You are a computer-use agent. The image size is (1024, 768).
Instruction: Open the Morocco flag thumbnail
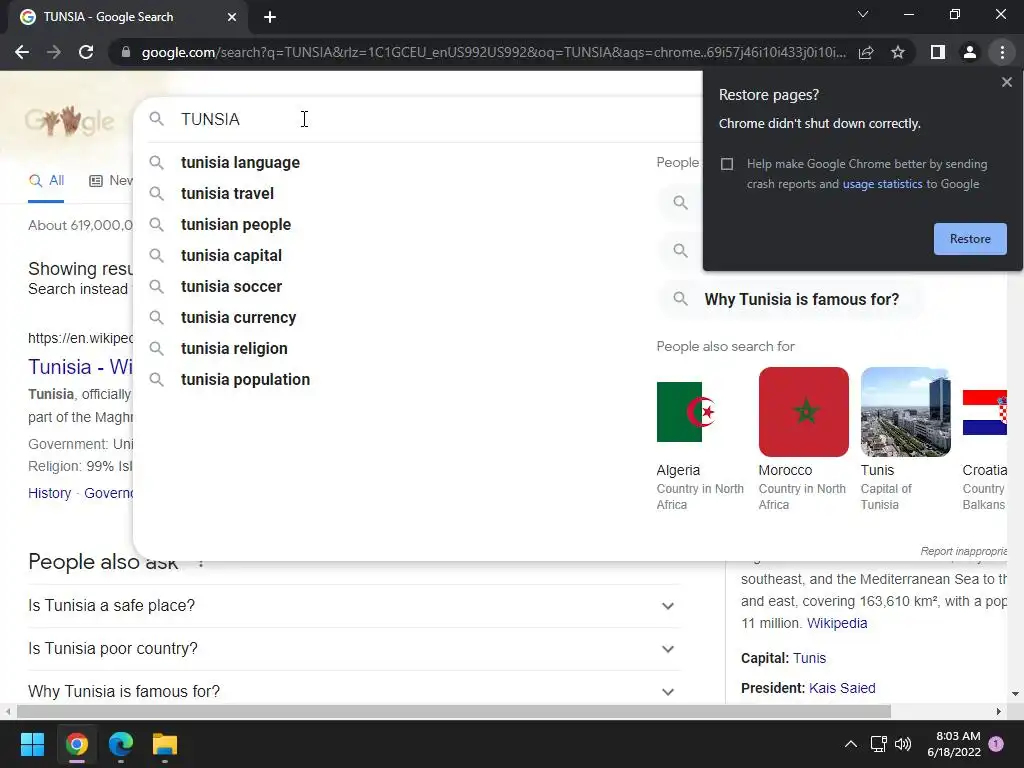[x=803, y=412]
